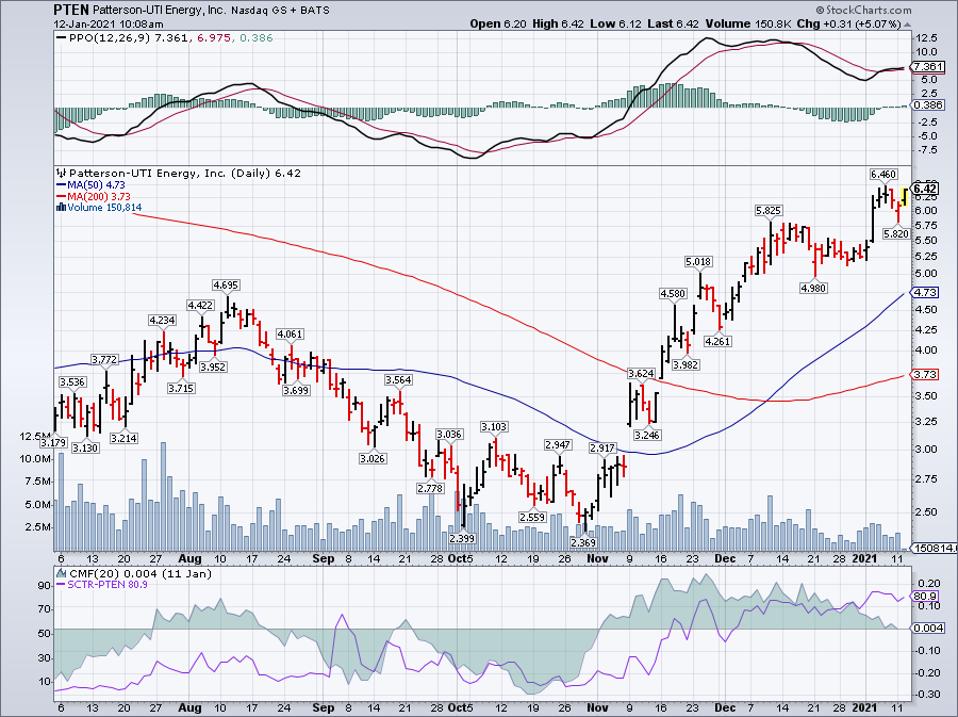Click the Volume 150.8K value in the header
The image size is (958, 717).
748,24
